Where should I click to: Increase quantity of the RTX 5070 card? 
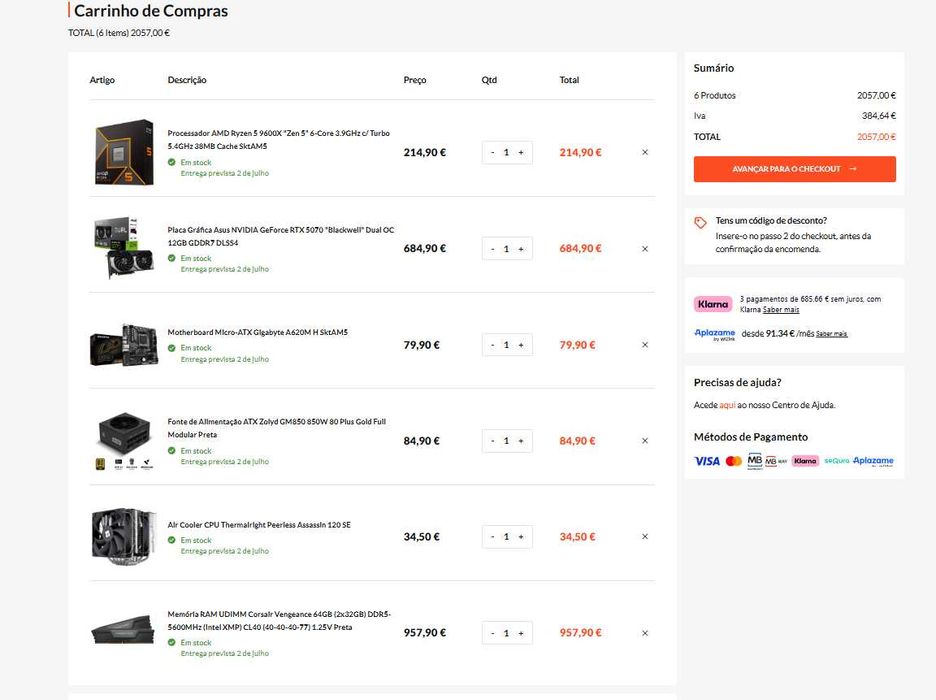[x=521, y=249]
